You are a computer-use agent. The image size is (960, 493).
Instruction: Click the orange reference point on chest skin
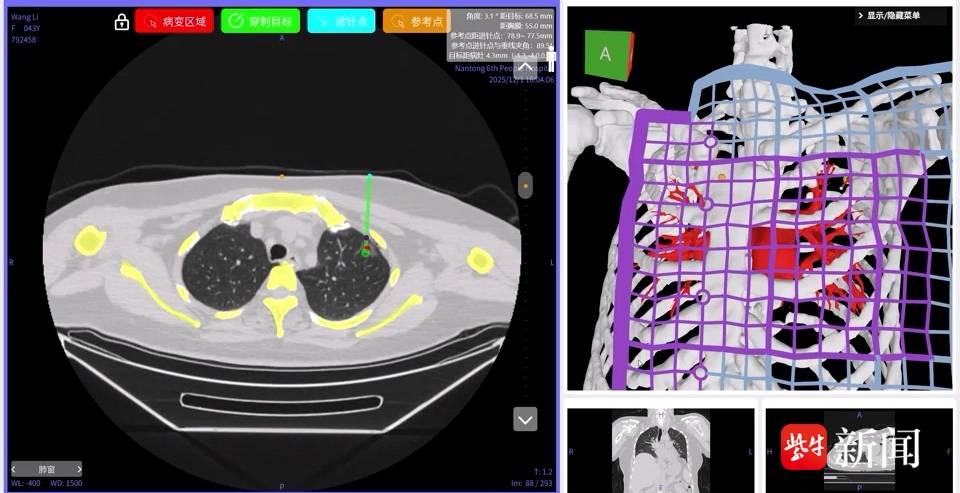(282, 177)
